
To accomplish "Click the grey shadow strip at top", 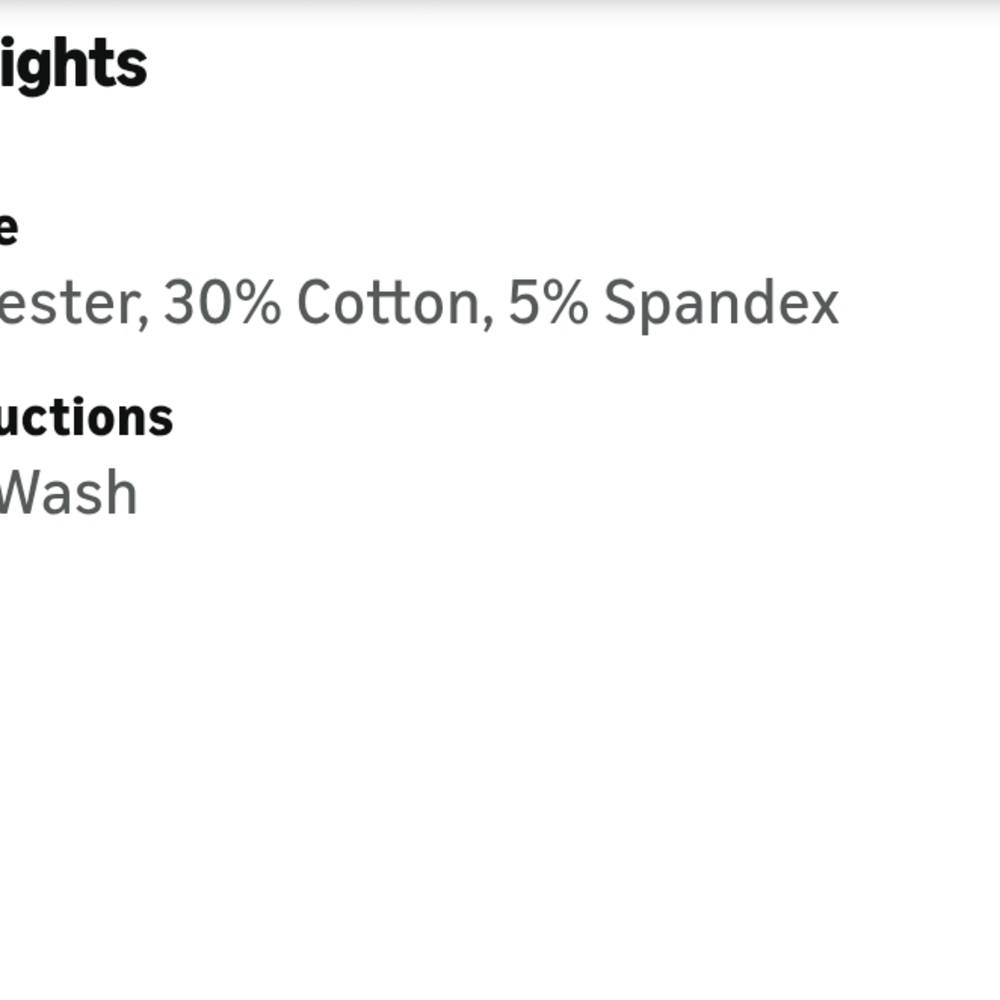I will (500, 6).
